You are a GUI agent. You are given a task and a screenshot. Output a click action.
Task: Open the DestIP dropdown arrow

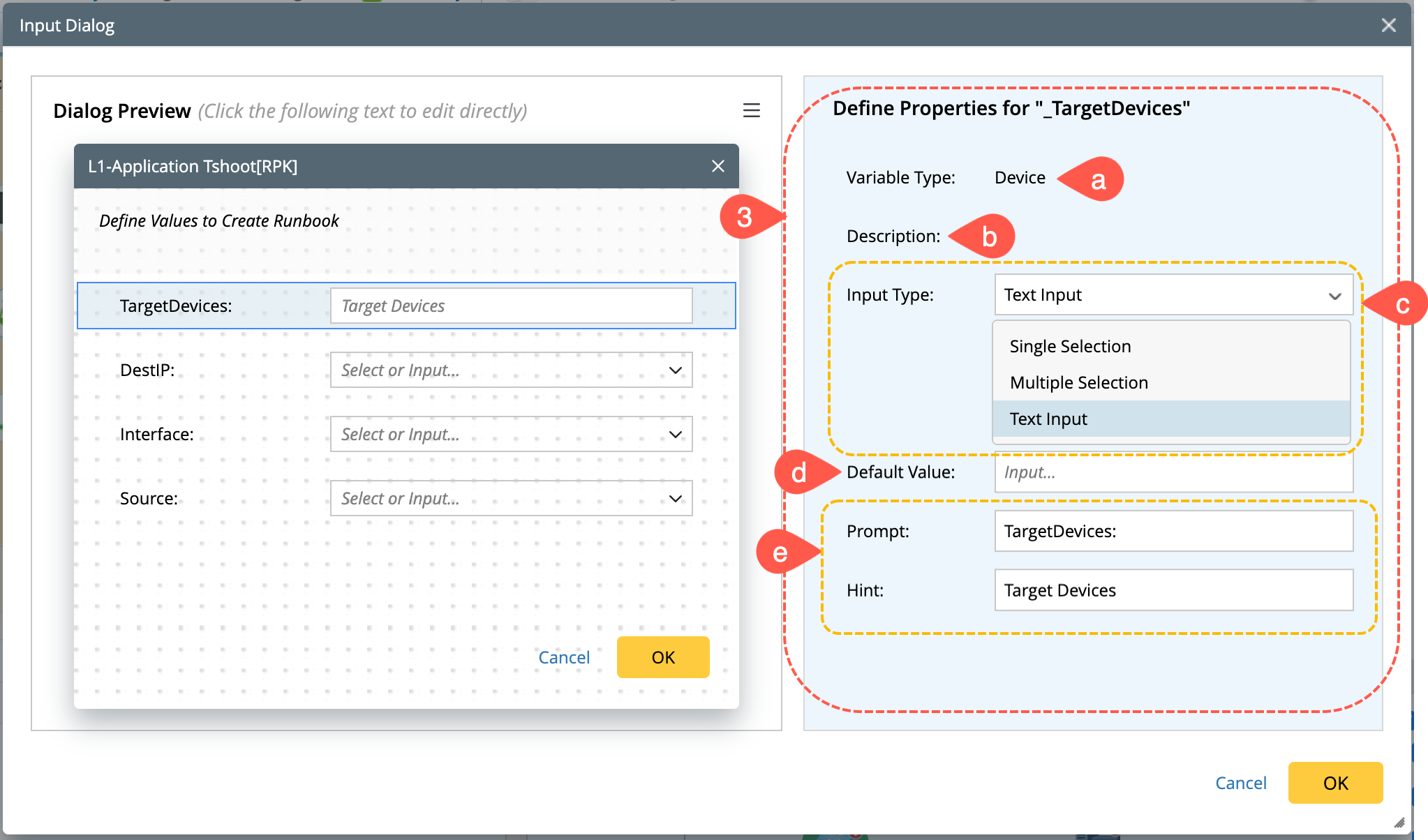[675, 370]
